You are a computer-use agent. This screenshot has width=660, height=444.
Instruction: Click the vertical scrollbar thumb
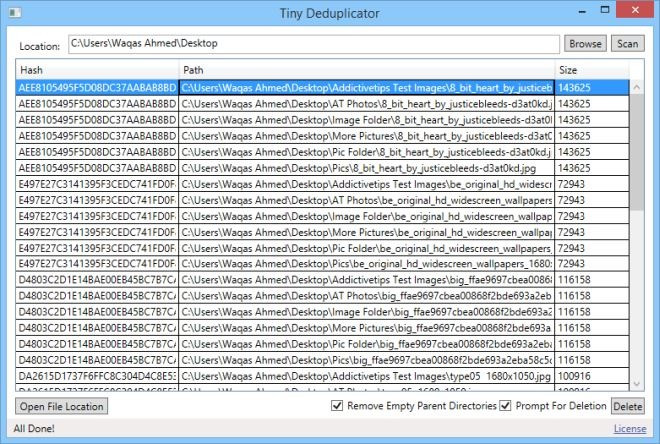pos(636,152)
